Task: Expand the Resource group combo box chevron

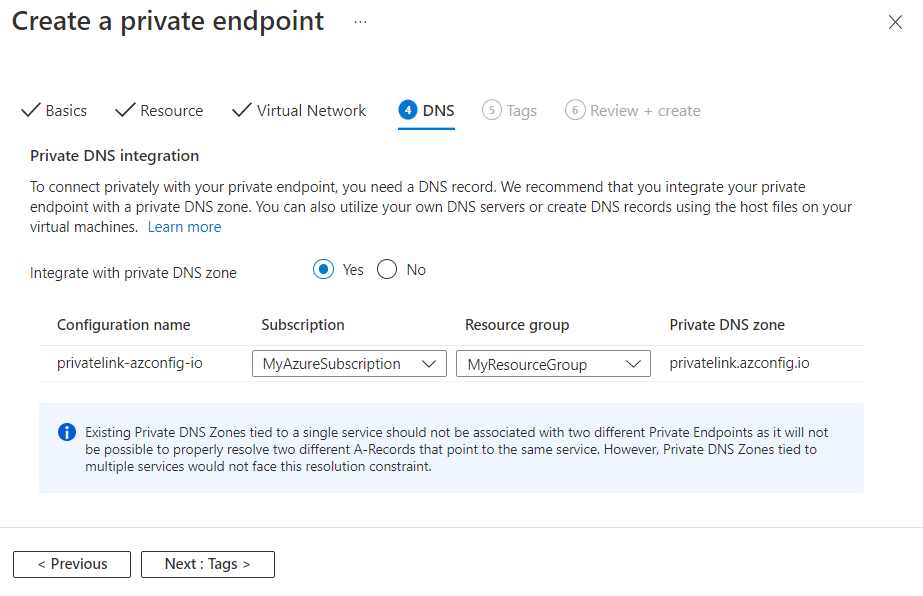Action: (632, 363)
